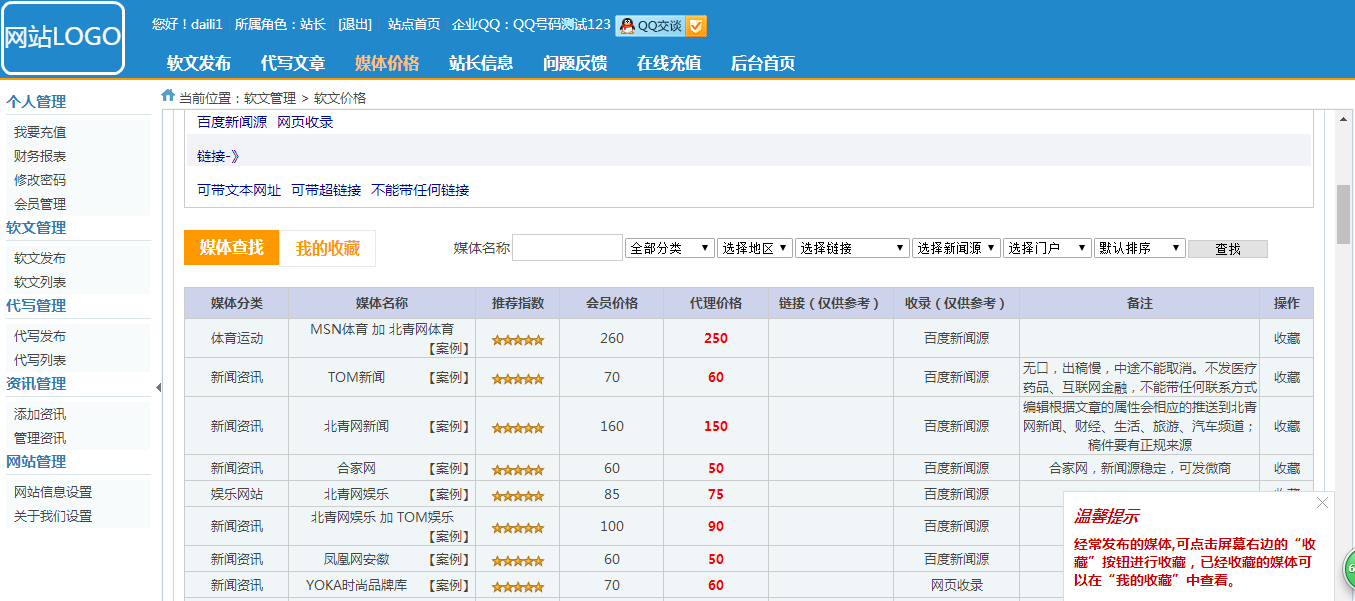Viewport: 1355px width, 601px height.
Task: Click the 软文管理 breadcrumb
Action: point(270,98)
